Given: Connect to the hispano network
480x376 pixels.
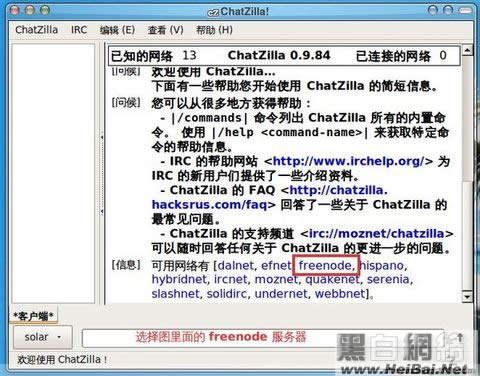Looking at the screenshot, I should click(381, 265).
